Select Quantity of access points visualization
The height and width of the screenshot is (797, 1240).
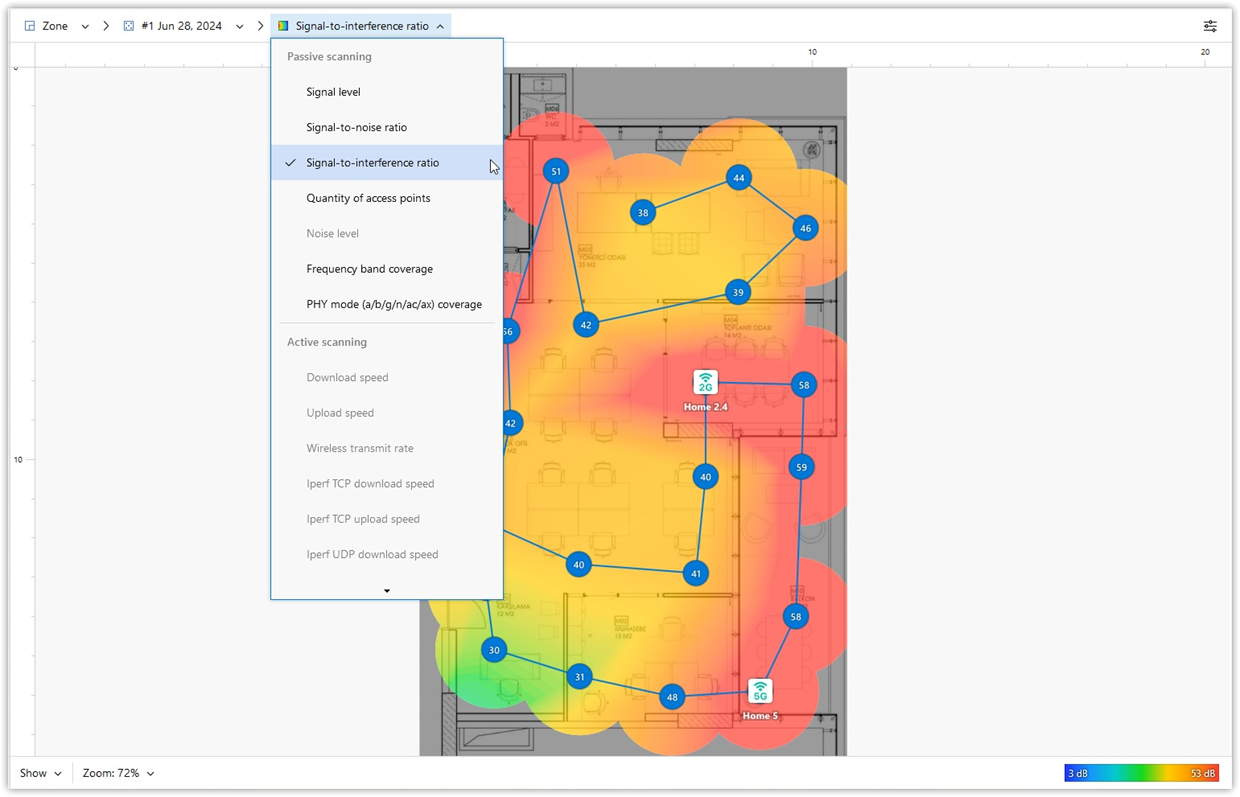coord(368,198)
